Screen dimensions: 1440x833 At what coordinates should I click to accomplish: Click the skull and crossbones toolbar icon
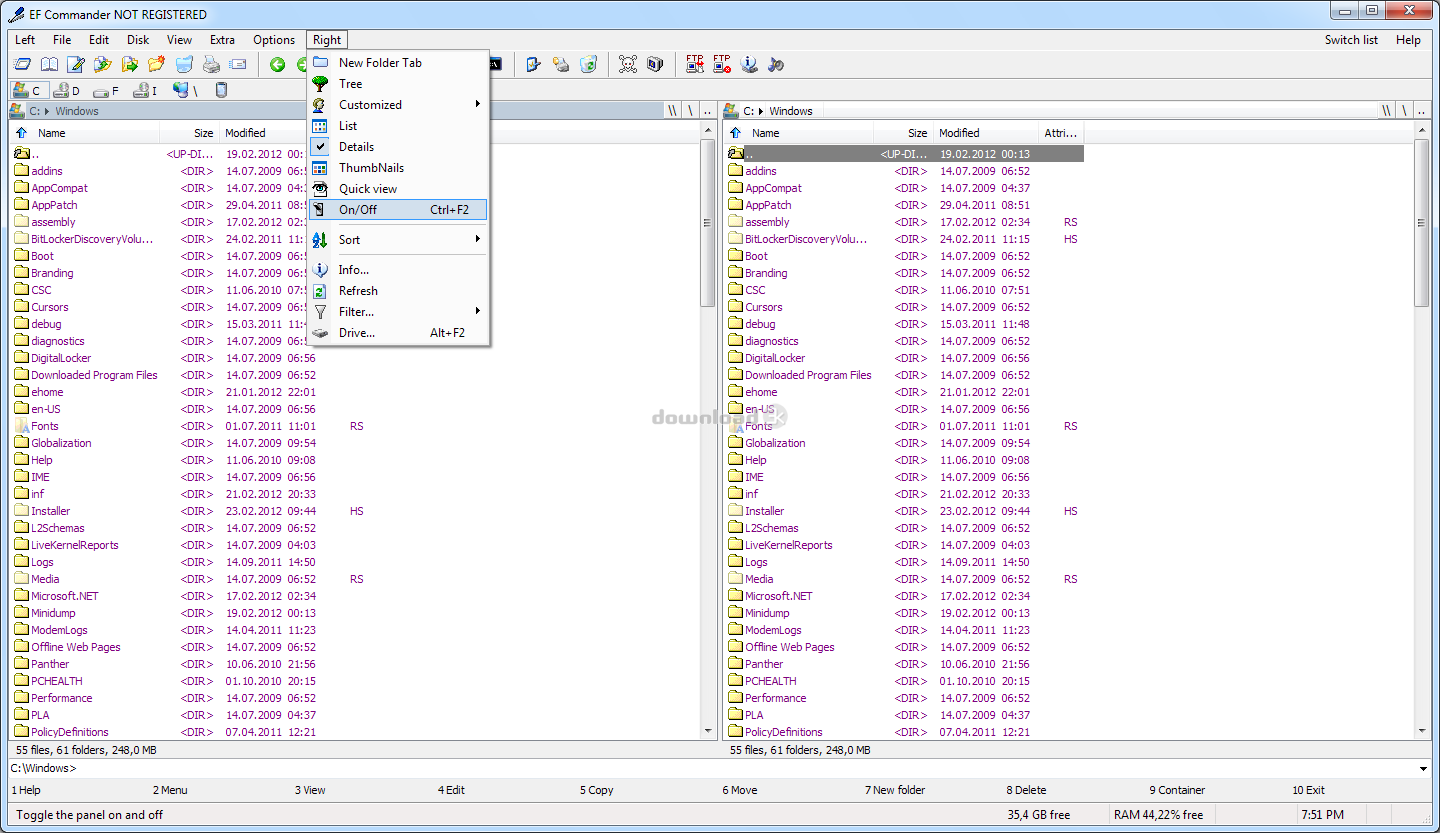pos(627,64)
